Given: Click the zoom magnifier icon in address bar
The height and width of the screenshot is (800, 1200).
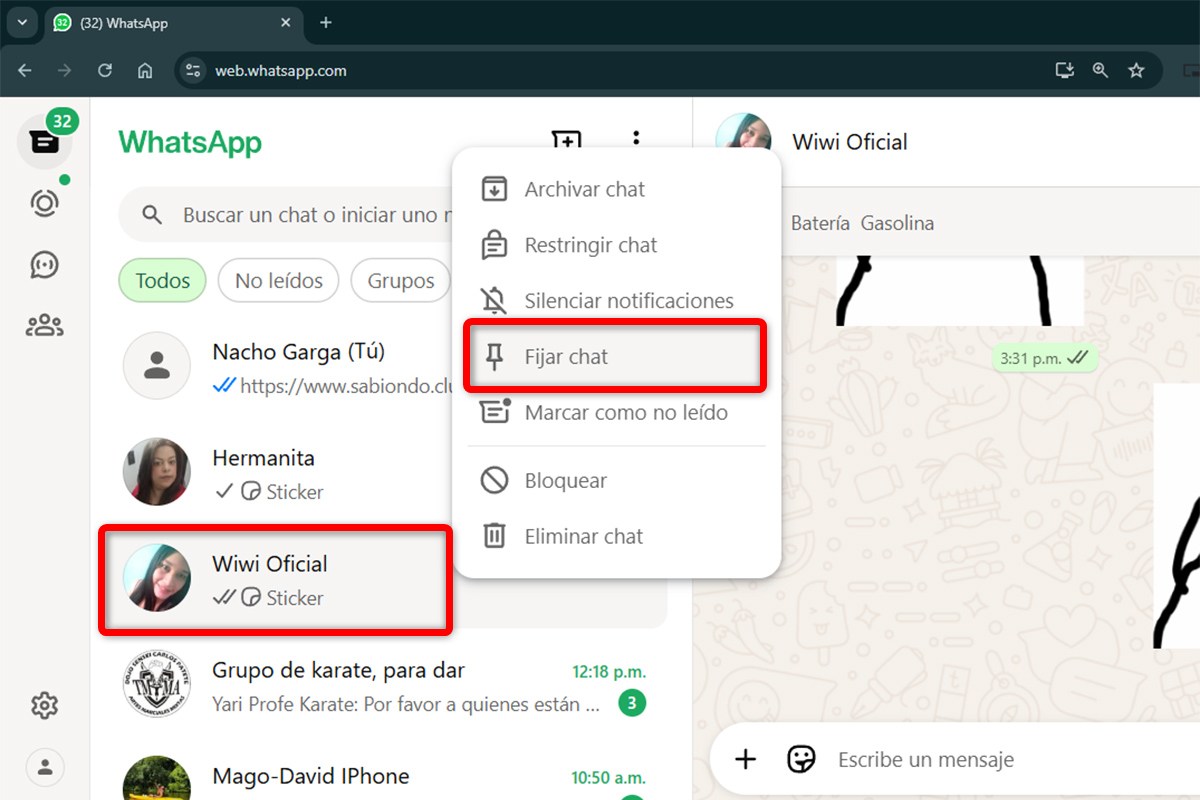Looking at the screenshot, I should tap(1100, 70).
